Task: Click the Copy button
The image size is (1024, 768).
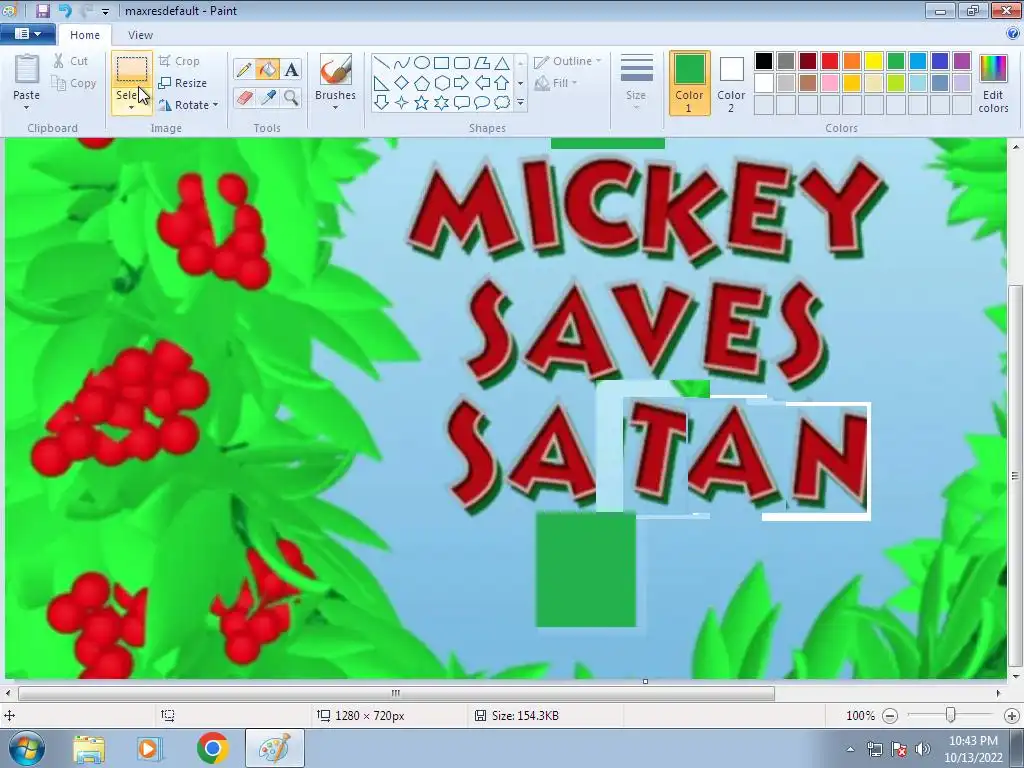Action: click(74, 83)
